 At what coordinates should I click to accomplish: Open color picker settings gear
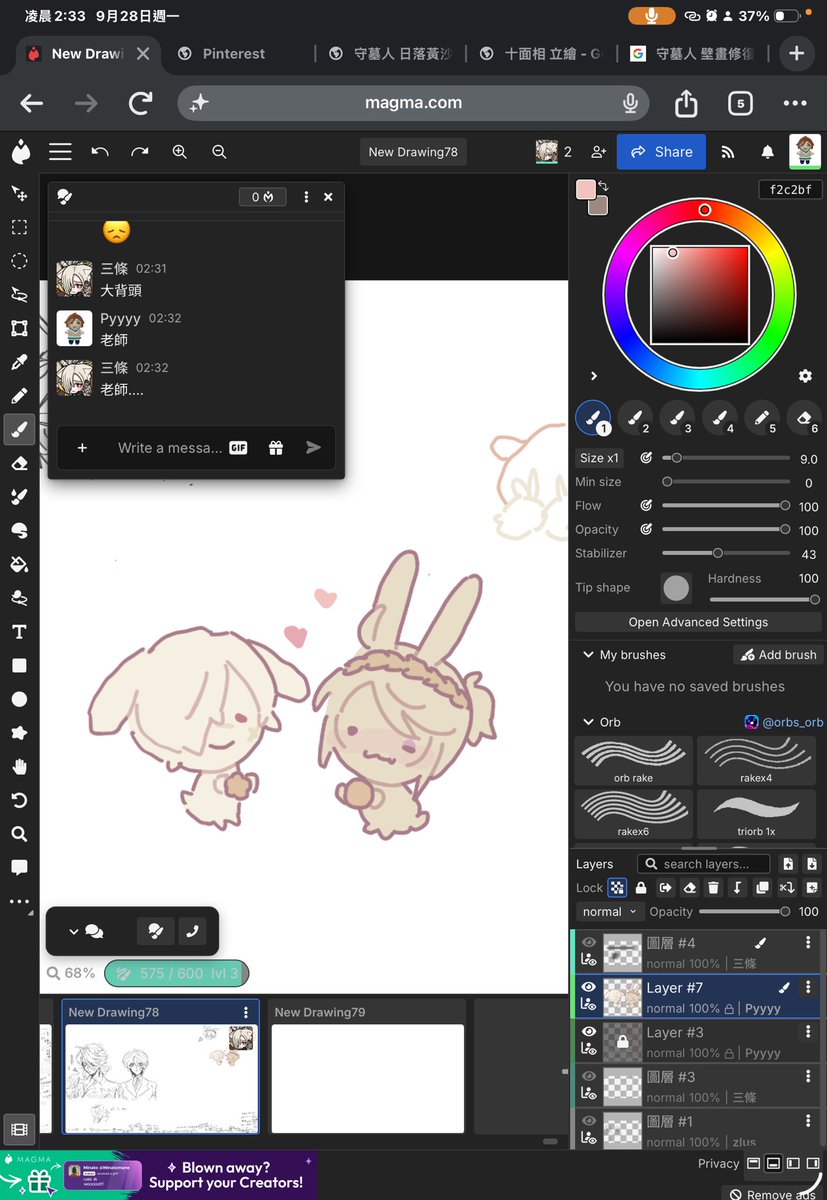coord(805,376)
